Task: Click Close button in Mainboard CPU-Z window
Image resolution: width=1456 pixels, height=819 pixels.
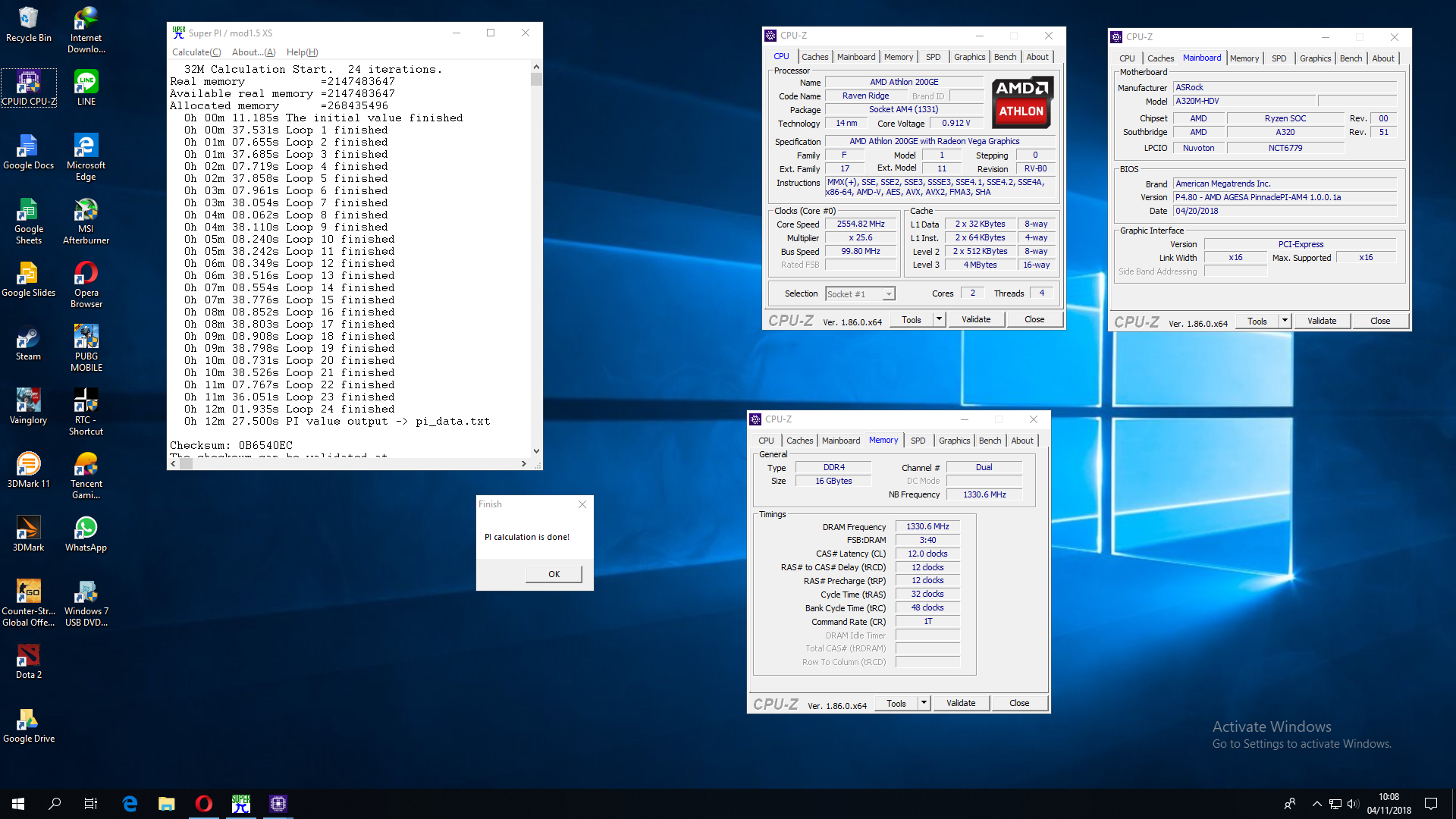Action: [1380, 321]
